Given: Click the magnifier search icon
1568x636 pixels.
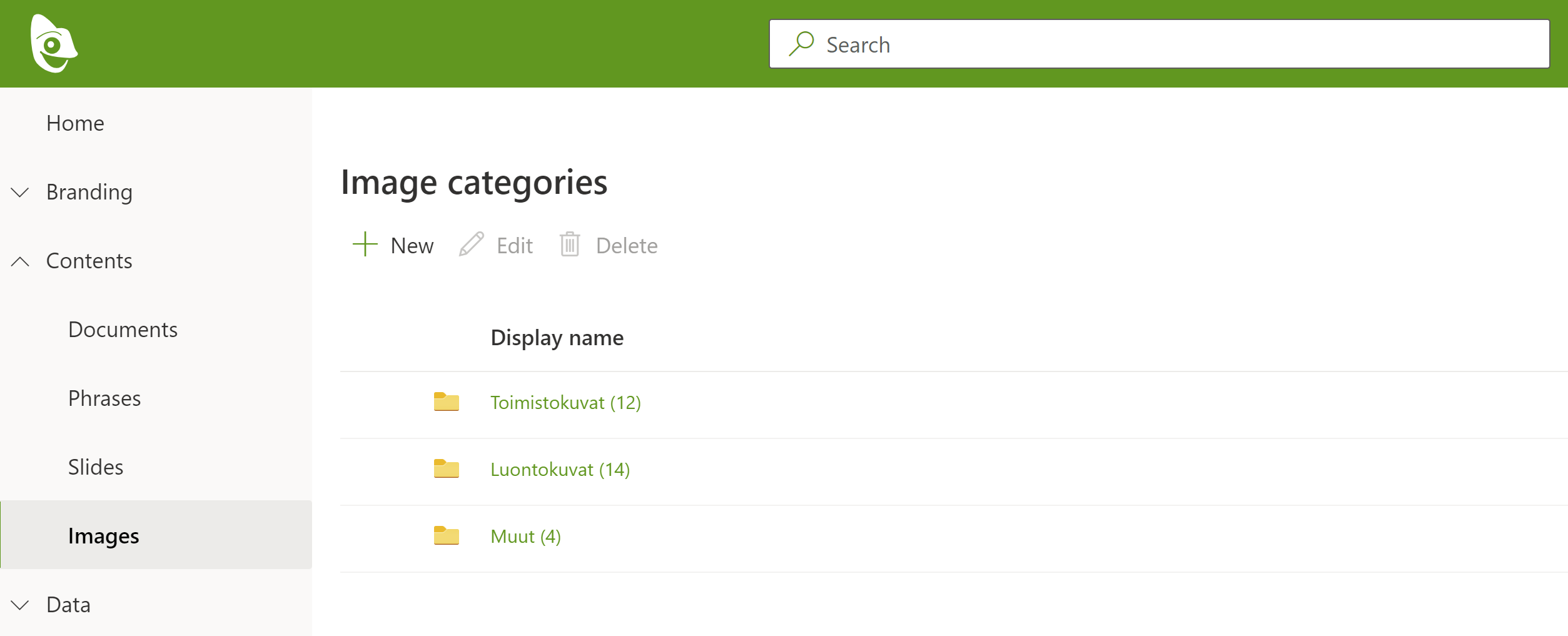Looking at the screenshot, I should tap(801, 44).
